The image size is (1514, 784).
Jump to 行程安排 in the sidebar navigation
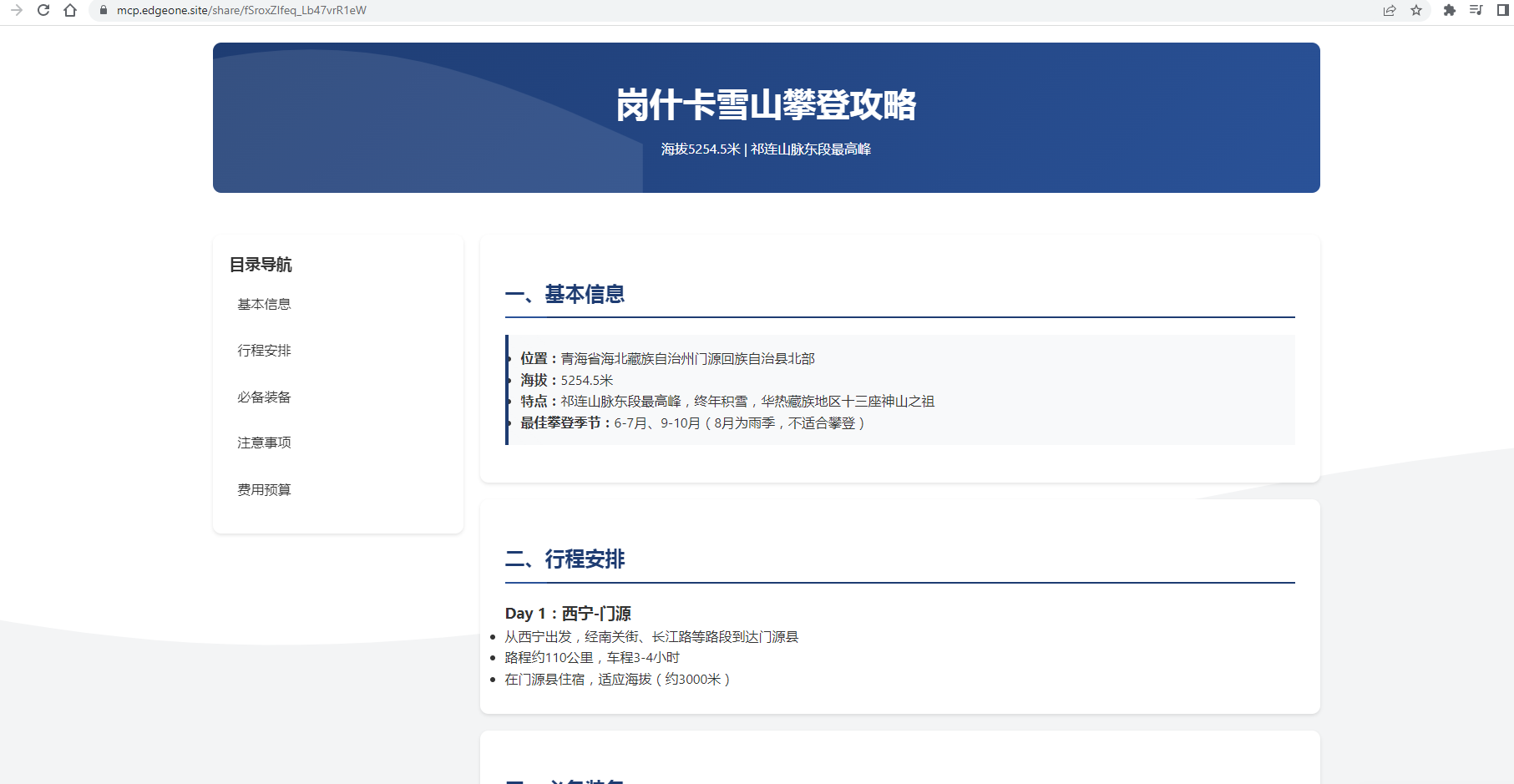[x=264, y=351]
